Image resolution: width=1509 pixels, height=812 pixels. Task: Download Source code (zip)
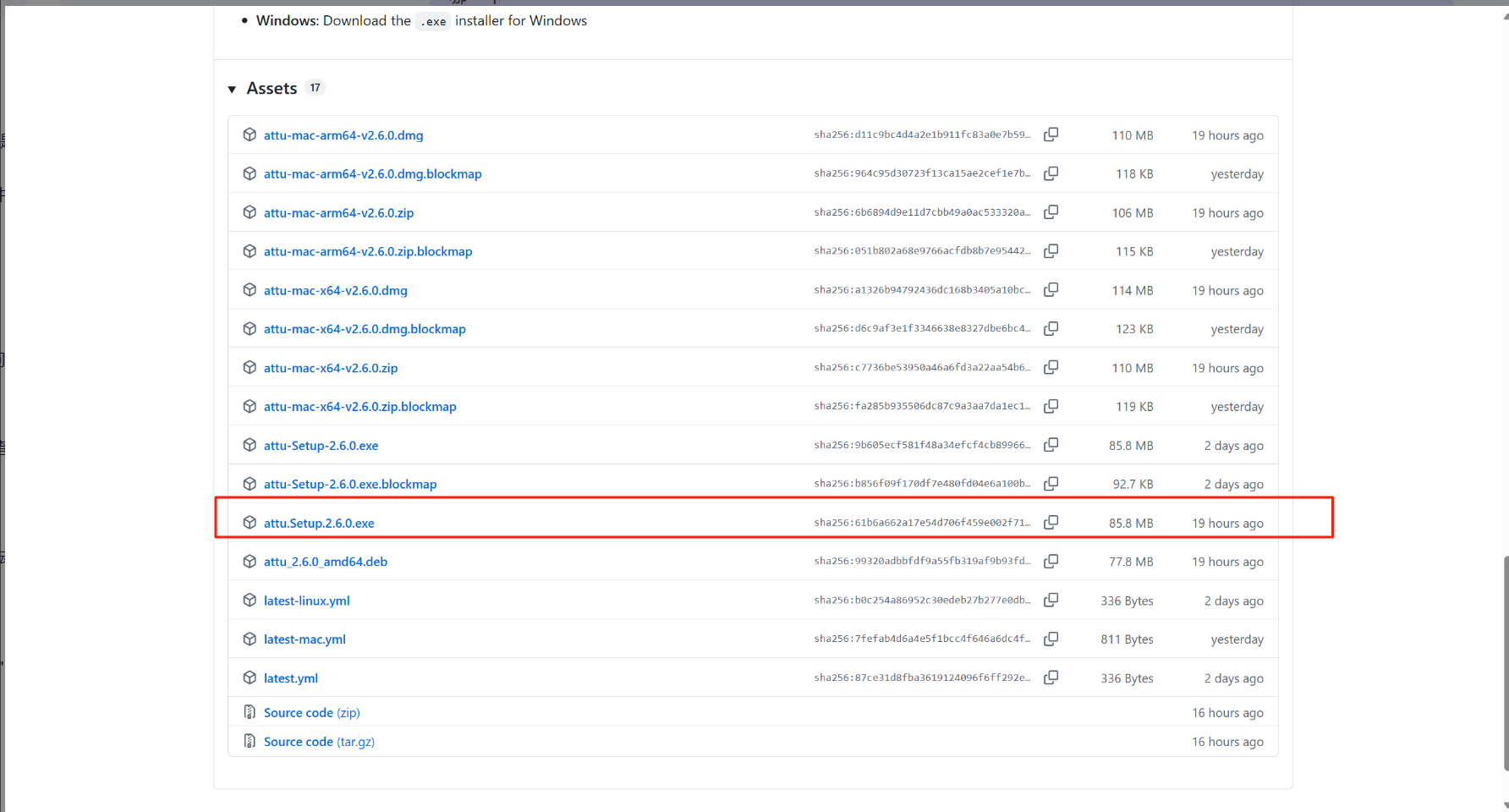(x=311, y=713)
